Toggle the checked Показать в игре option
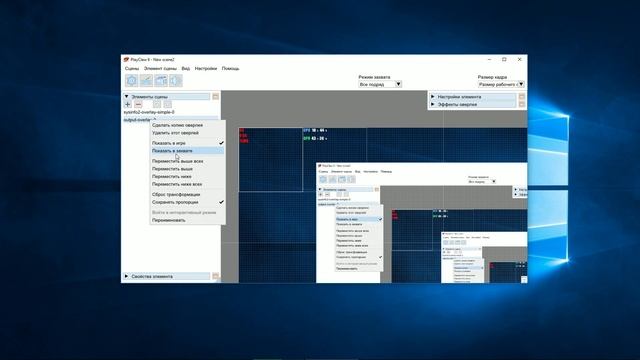This screenshot has width=640, height=360. tap(187, 143)
